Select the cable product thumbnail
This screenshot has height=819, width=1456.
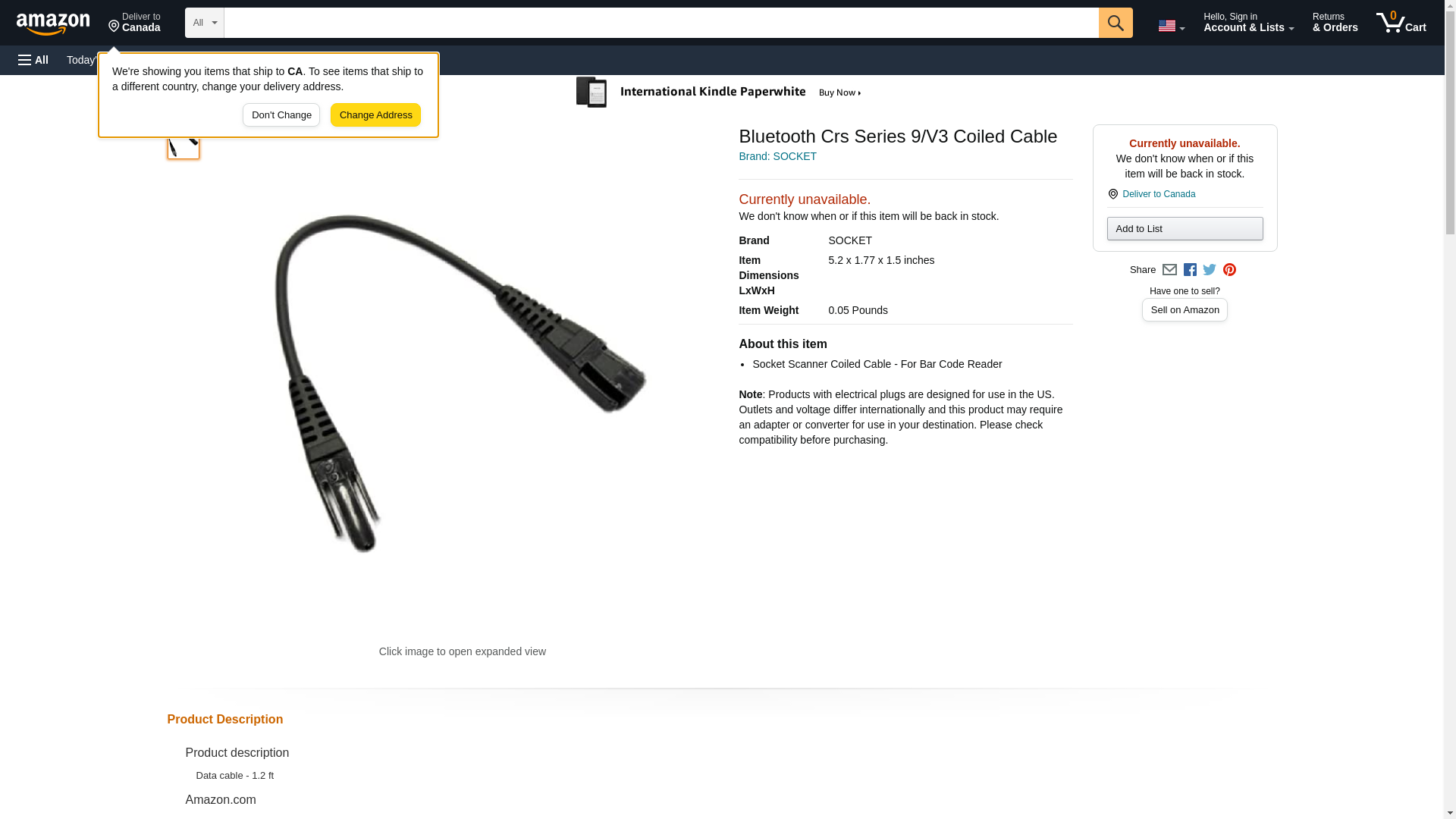pyautogui.click(x=184, y=143)
